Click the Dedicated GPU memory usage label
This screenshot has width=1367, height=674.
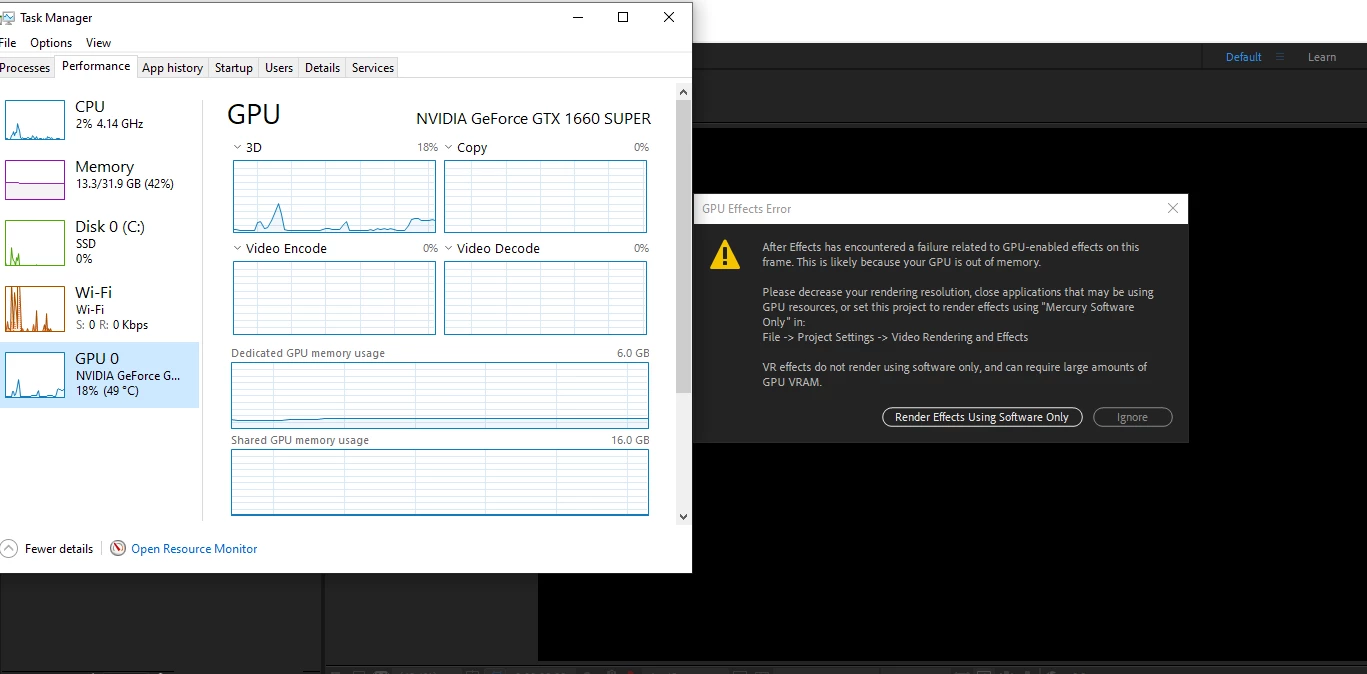[308, 353]
